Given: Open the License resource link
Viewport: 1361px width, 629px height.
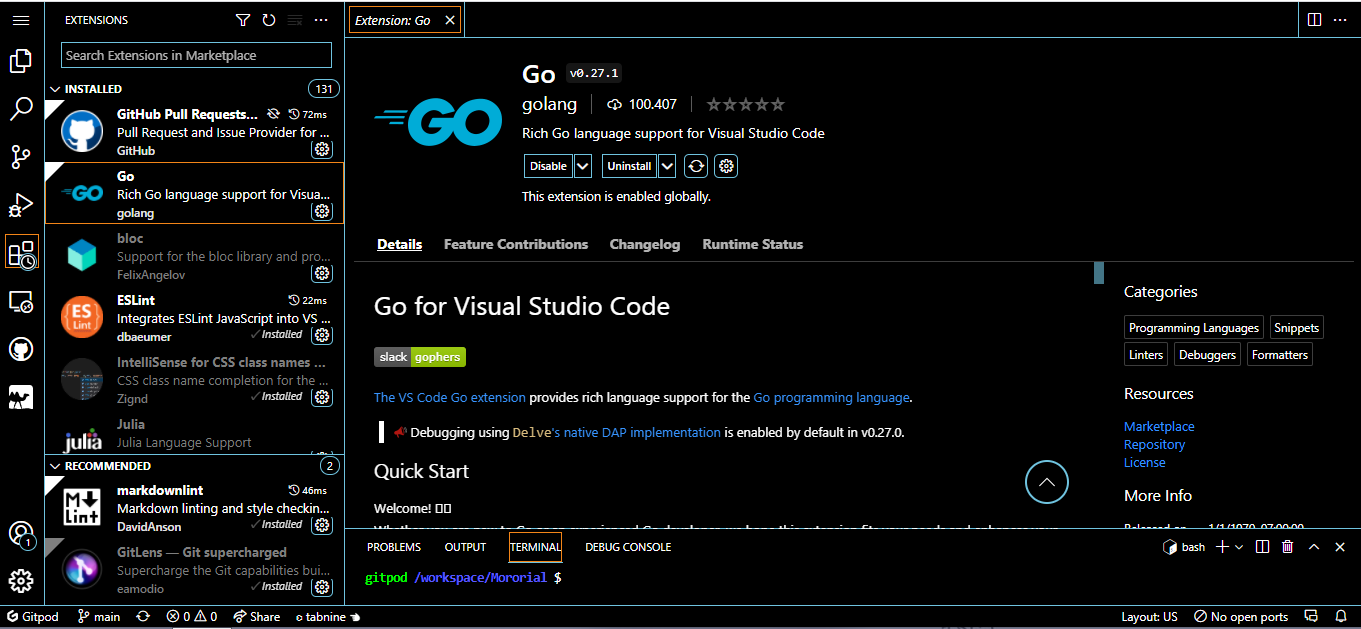Looking at the screenshot, I should (x=1145, y=462).
